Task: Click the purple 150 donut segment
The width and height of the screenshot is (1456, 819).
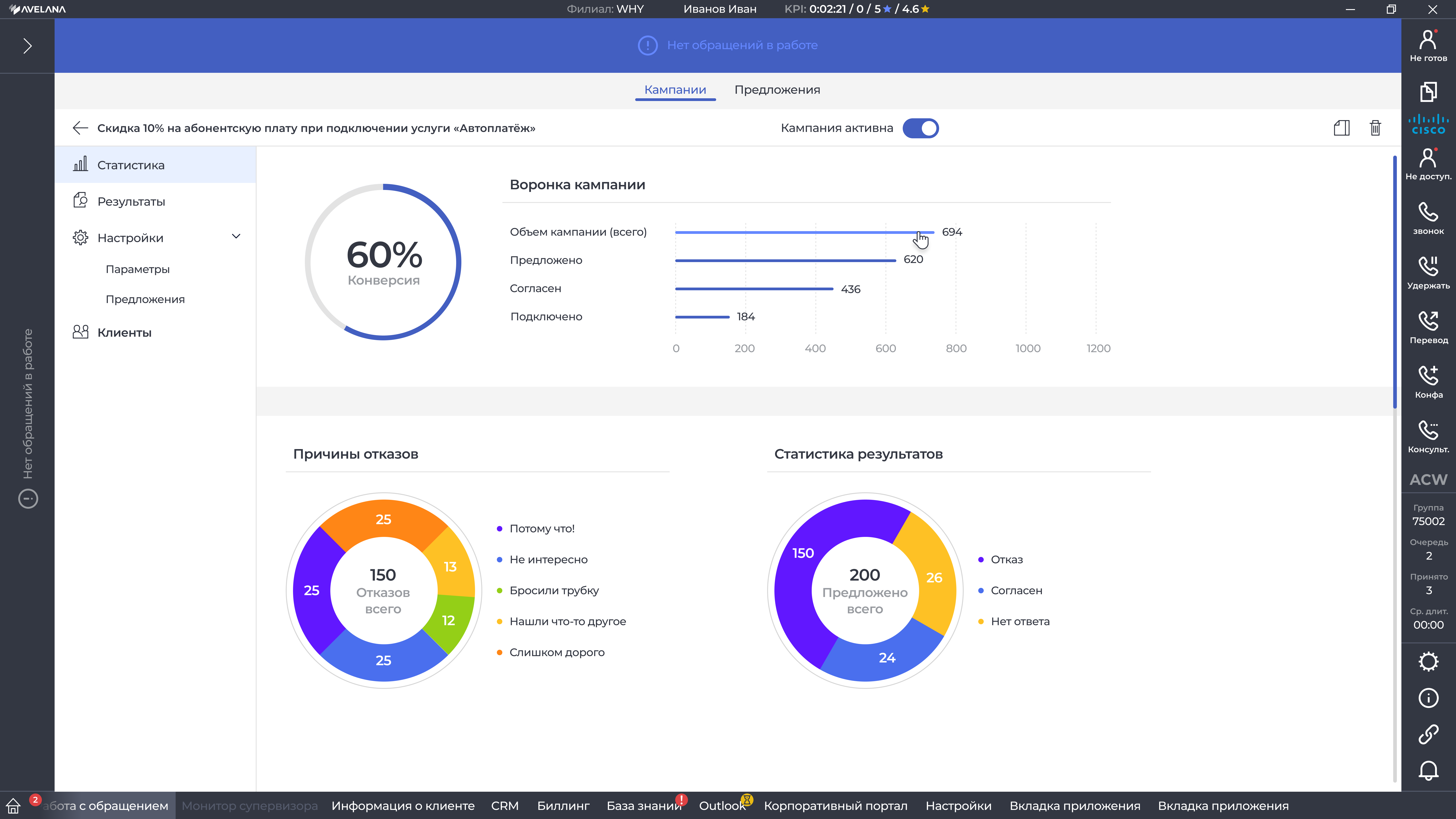Action: (x=803, y=553)
